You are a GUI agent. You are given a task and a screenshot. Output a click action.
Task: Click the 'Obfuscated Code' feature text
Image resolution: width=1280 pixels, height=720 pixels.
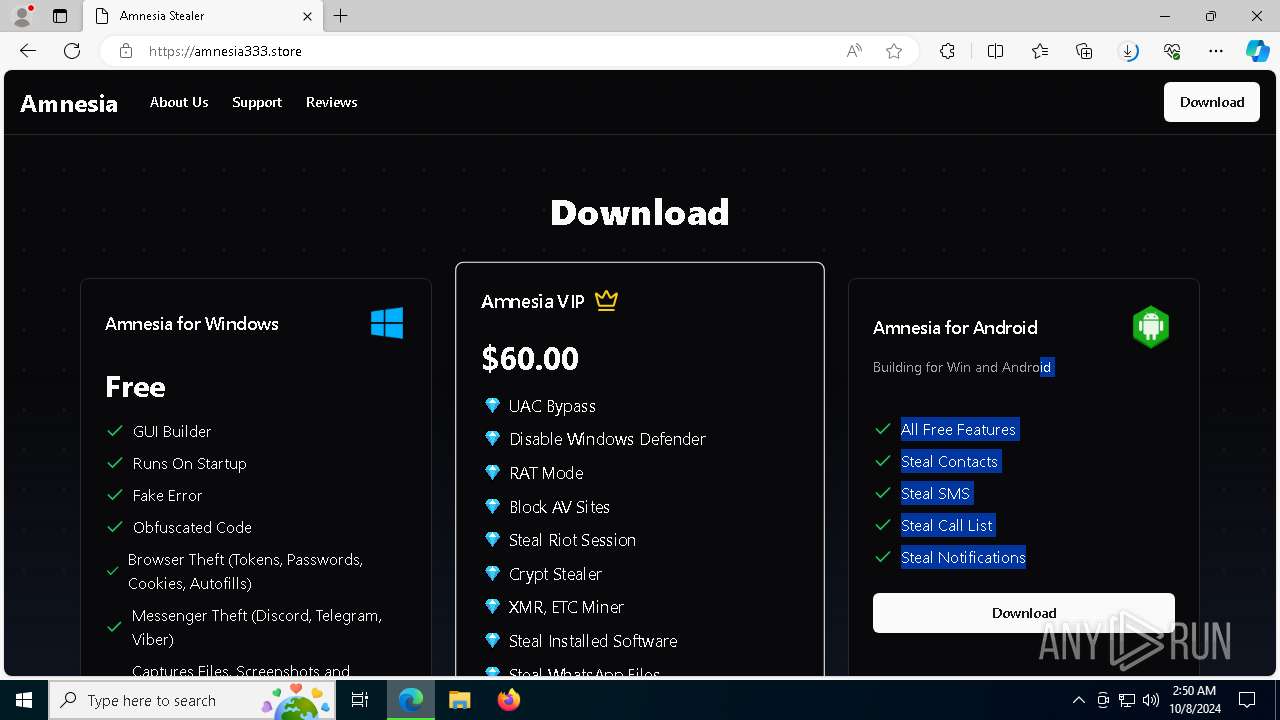click(x=192, y=527)
